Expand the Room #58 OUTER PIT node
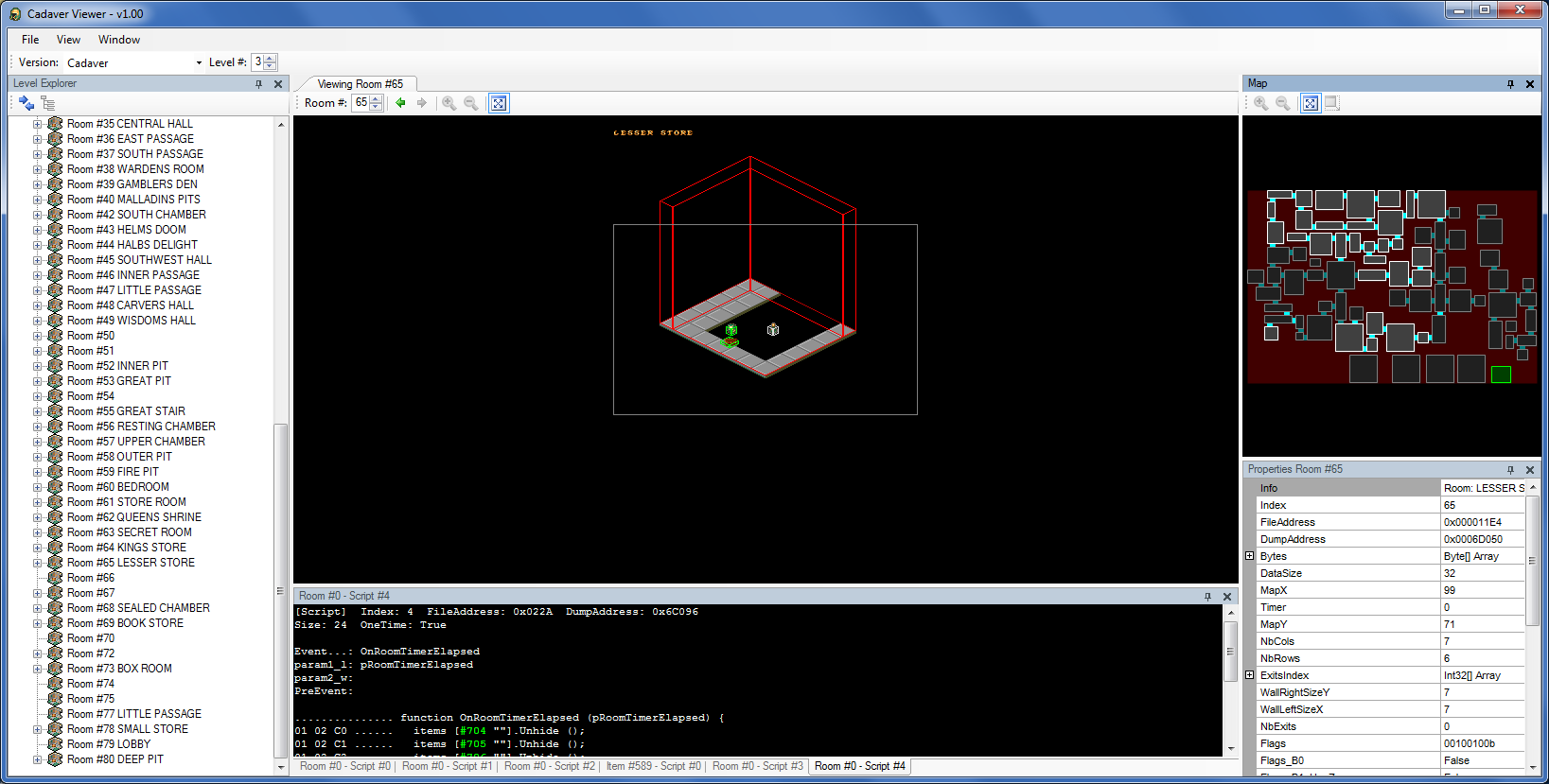The width and height of the screenshot is (1549, 784). [x=37, y=457]
